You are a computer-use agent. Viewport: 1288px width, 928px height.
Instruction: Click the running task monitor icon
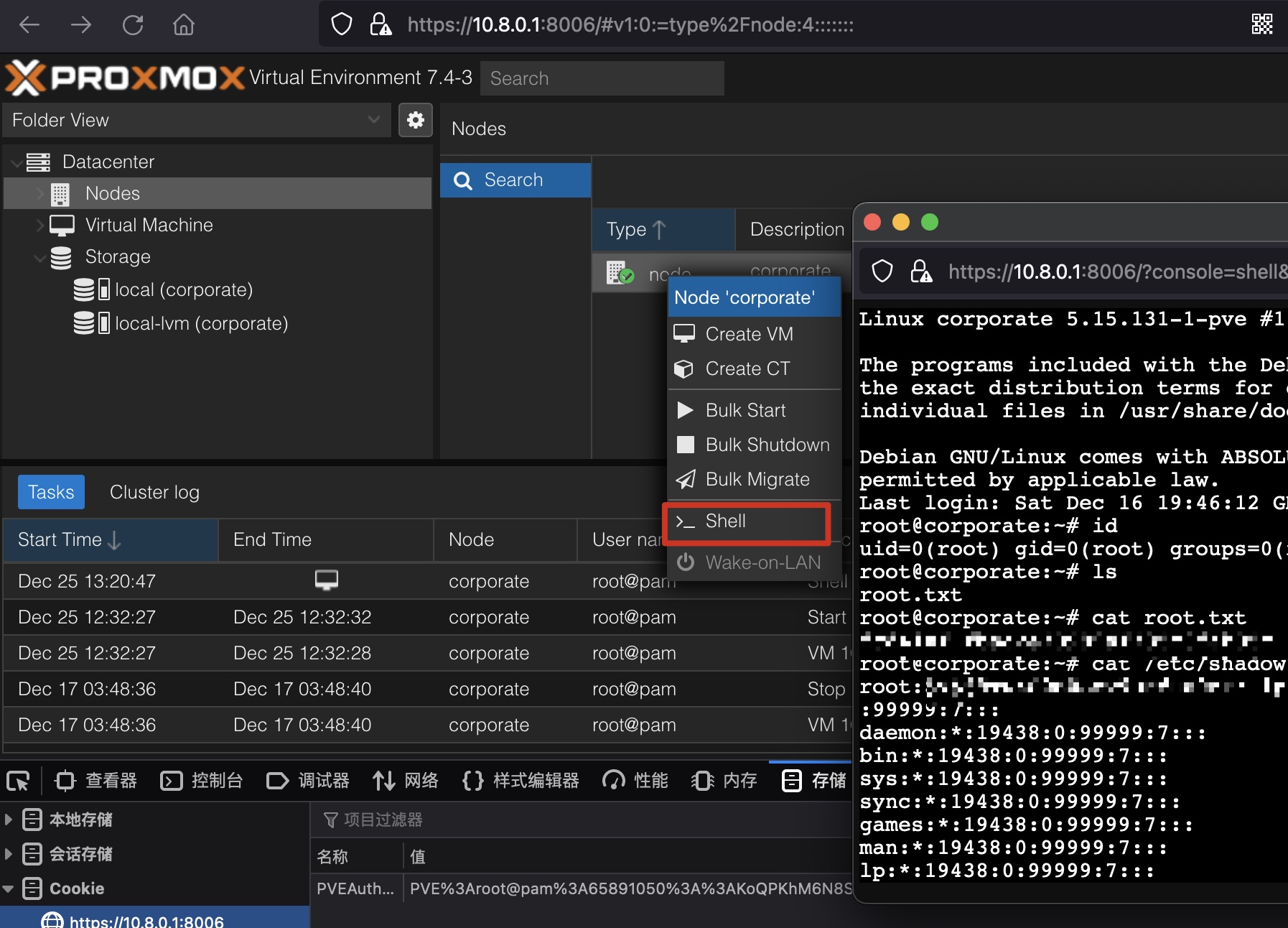tap(327, 580)
